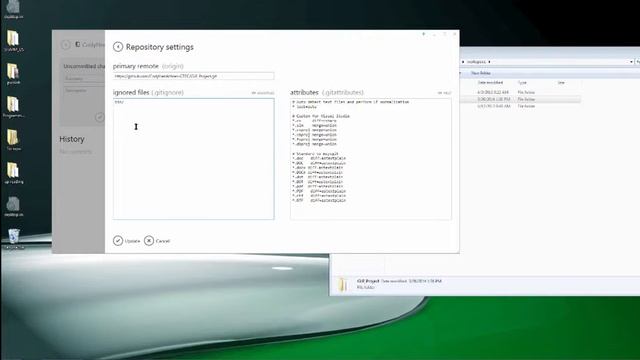Select the 8:22 AM folder row in Explorer
Screen dimensions: 640x360
pos(520,92)
